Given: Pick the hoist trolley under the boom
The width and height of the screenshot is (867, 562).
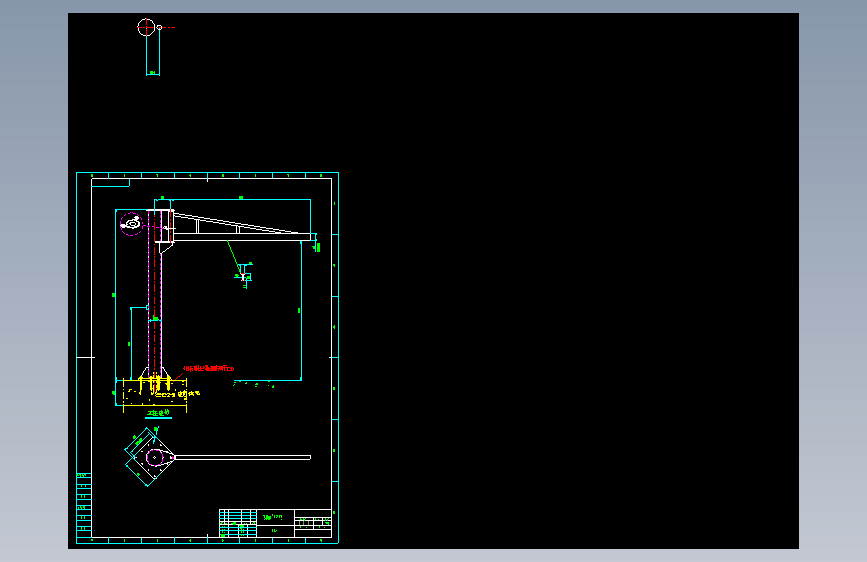Looking at the screenshot, I should pos(244,275).
